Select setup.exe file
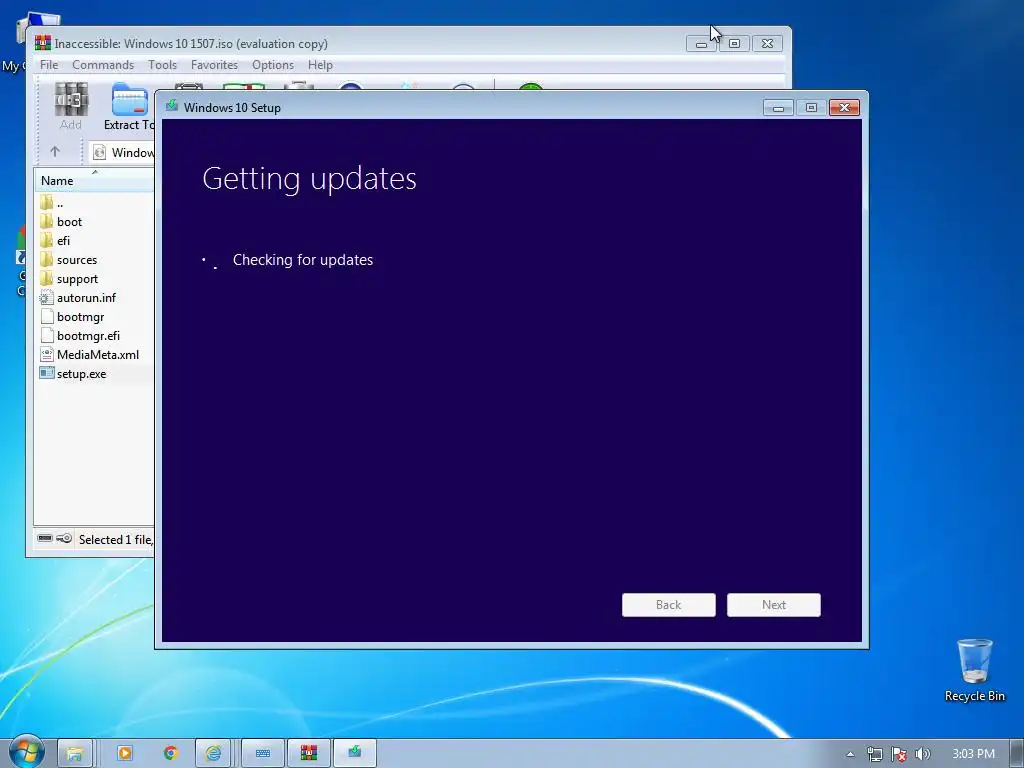The width and height of the screenshot is (1024, 768). point(73,374)
